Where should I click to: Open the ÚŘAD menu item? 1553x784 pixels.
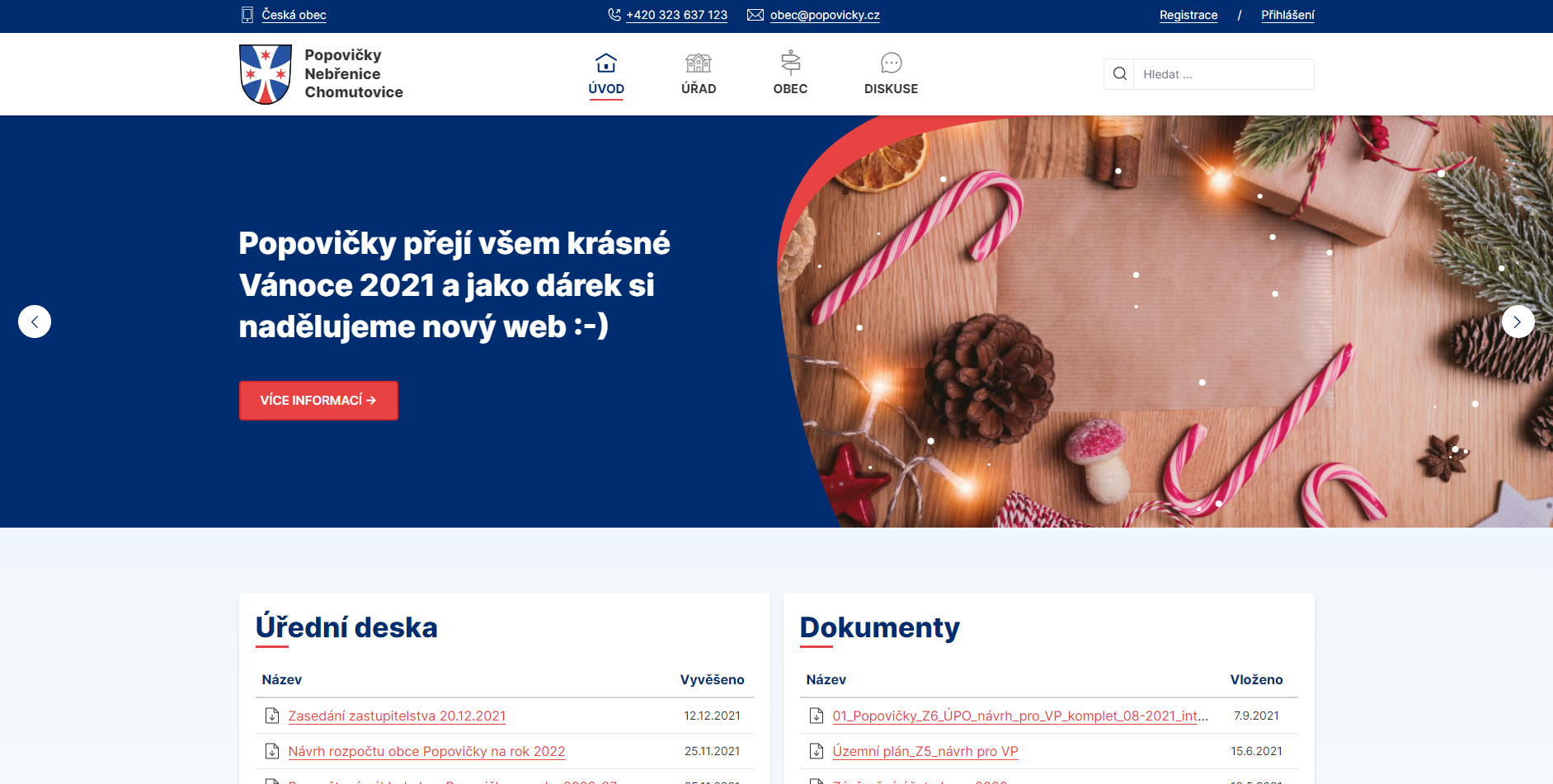(x=699, y=88)
